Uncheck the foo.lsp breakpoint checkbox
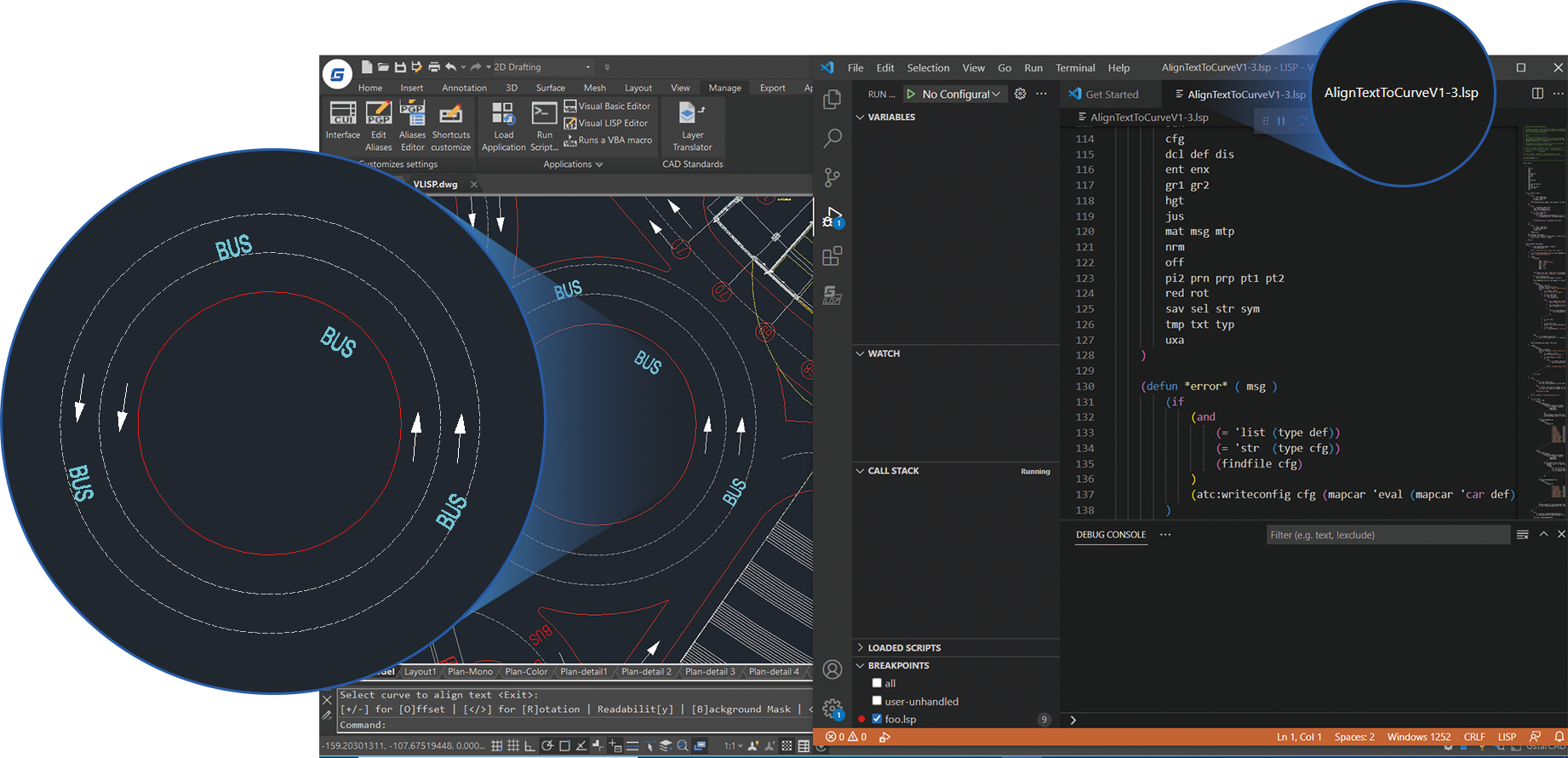This screenshot has width=1568, height=758. pyautogui.click(x=877, y=718)
